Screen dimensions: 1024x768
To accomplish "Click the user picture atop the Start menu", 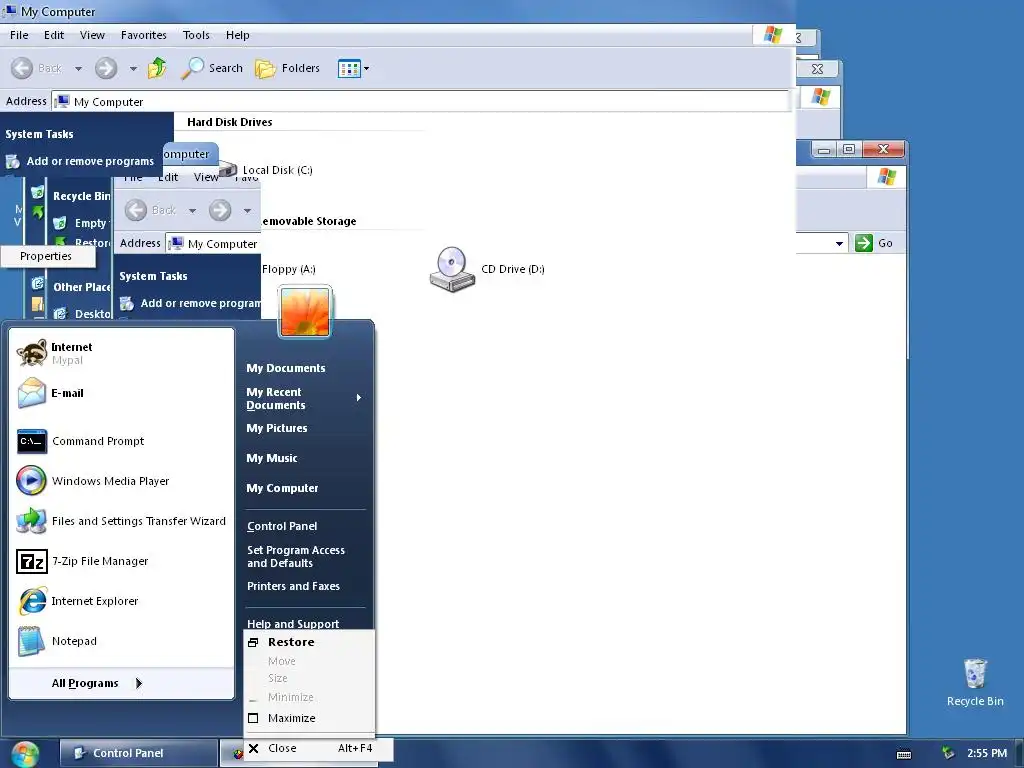I will (305, 312).
